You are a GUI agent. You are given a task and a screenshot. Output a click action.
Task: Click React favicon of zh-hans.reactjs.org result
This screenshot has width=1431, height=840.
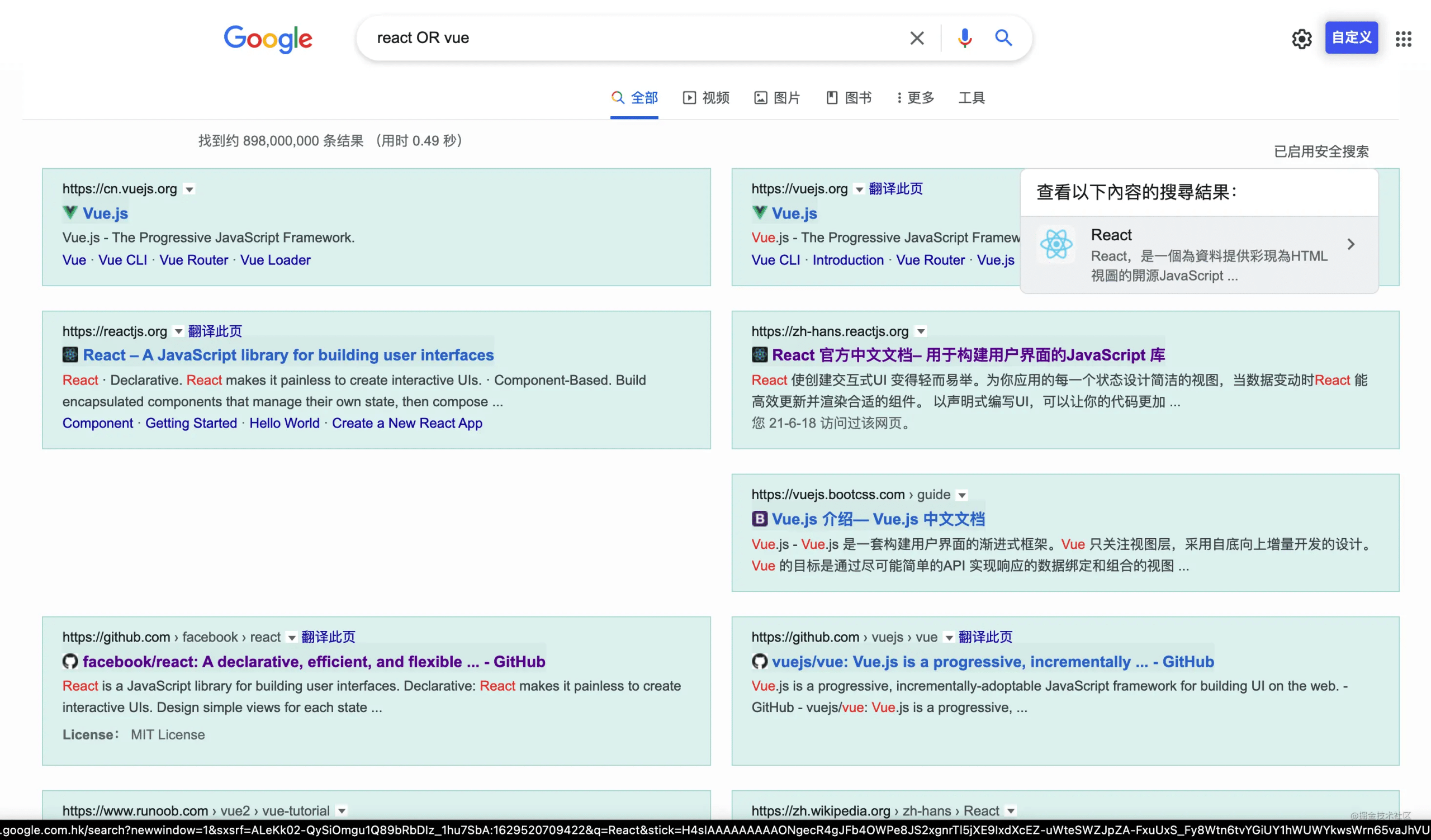tap(759, 355)
